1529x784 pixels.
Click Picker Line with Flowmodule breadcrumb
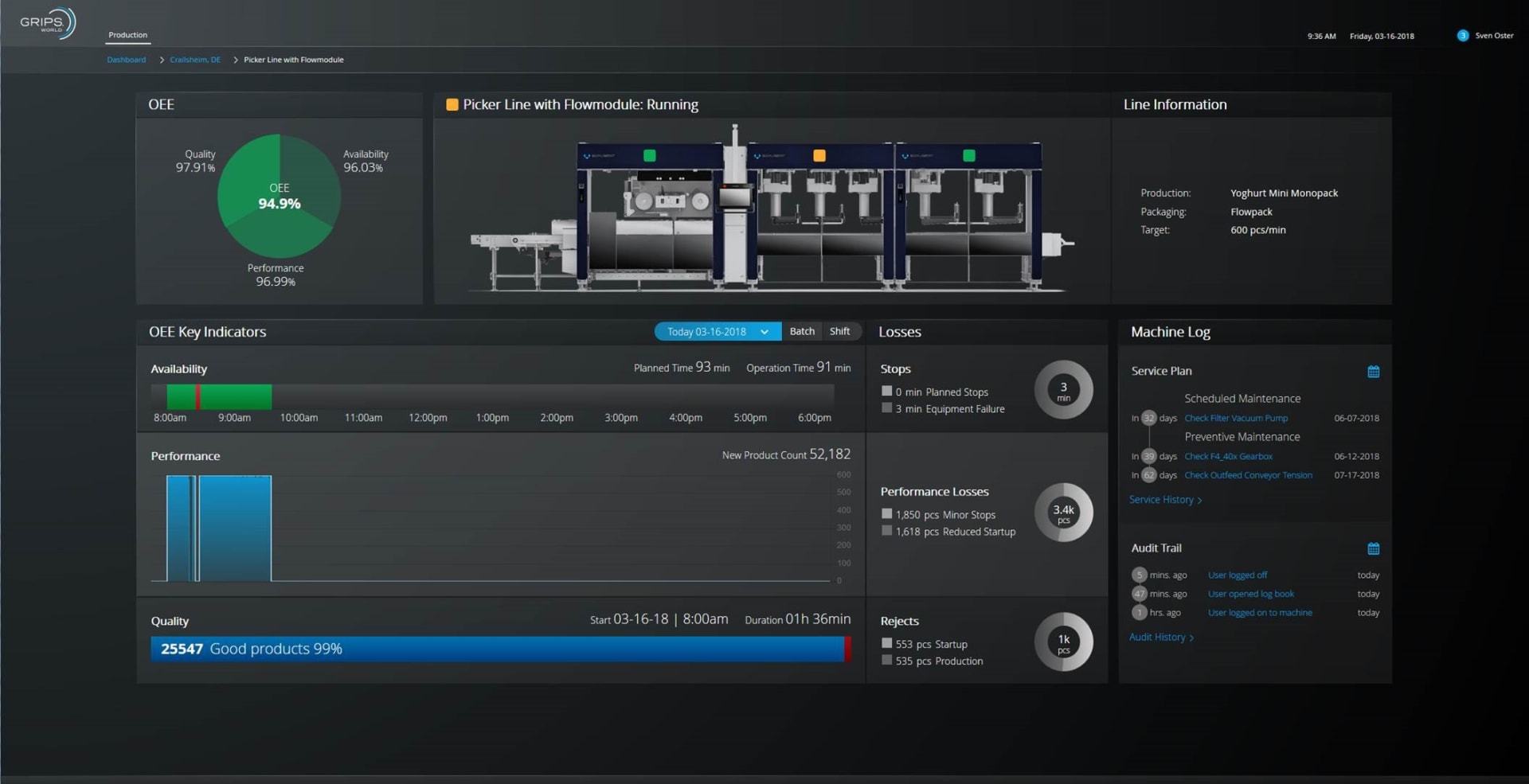click(294, 60)
